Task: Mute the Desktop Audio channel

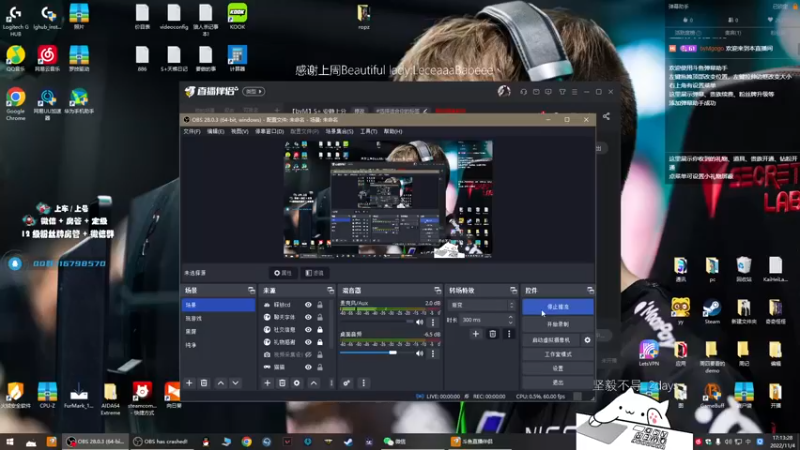Action: tap(419, 353)
